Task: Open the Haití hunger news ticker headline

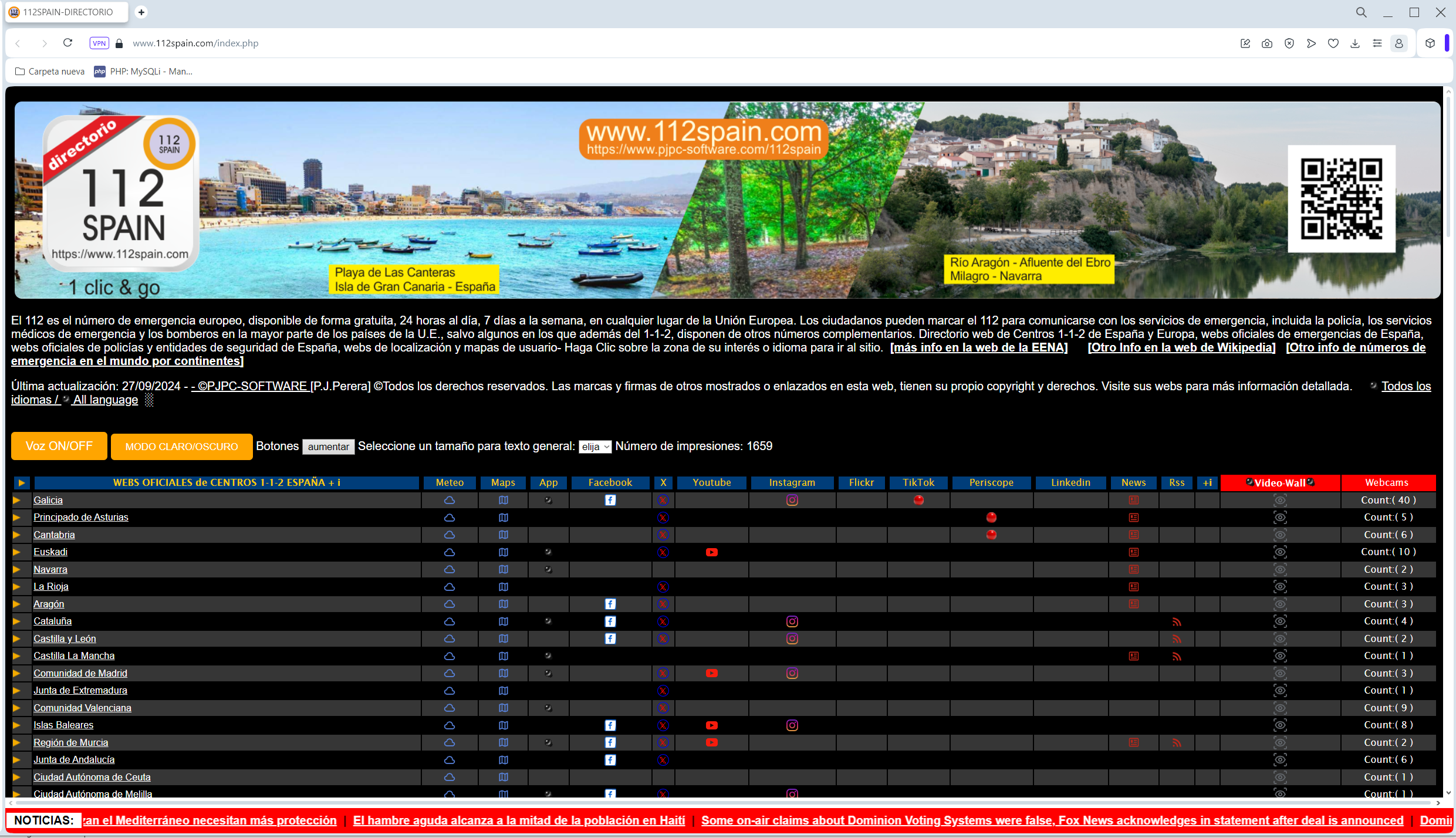Action: (519, 820)
